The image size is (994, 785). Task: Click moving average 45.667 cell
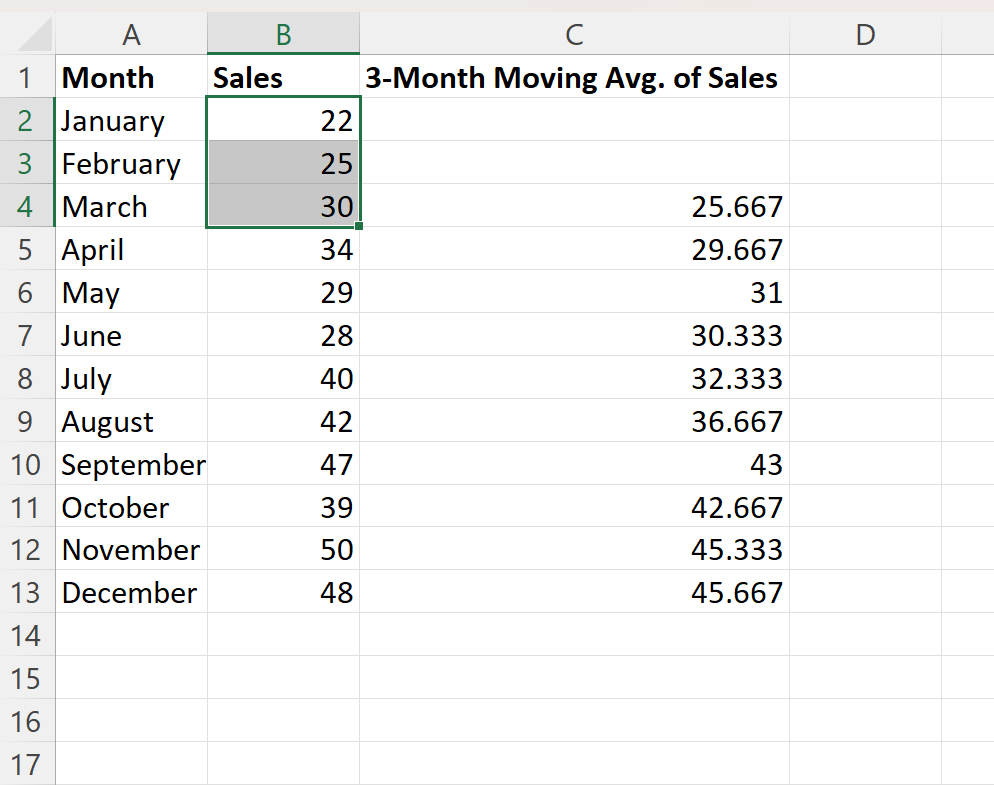[574, 592]
